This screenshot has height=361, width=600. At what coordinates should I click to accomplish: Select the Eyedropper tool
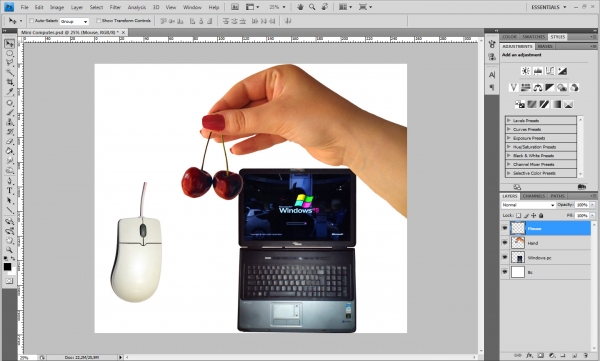[9, 92]
